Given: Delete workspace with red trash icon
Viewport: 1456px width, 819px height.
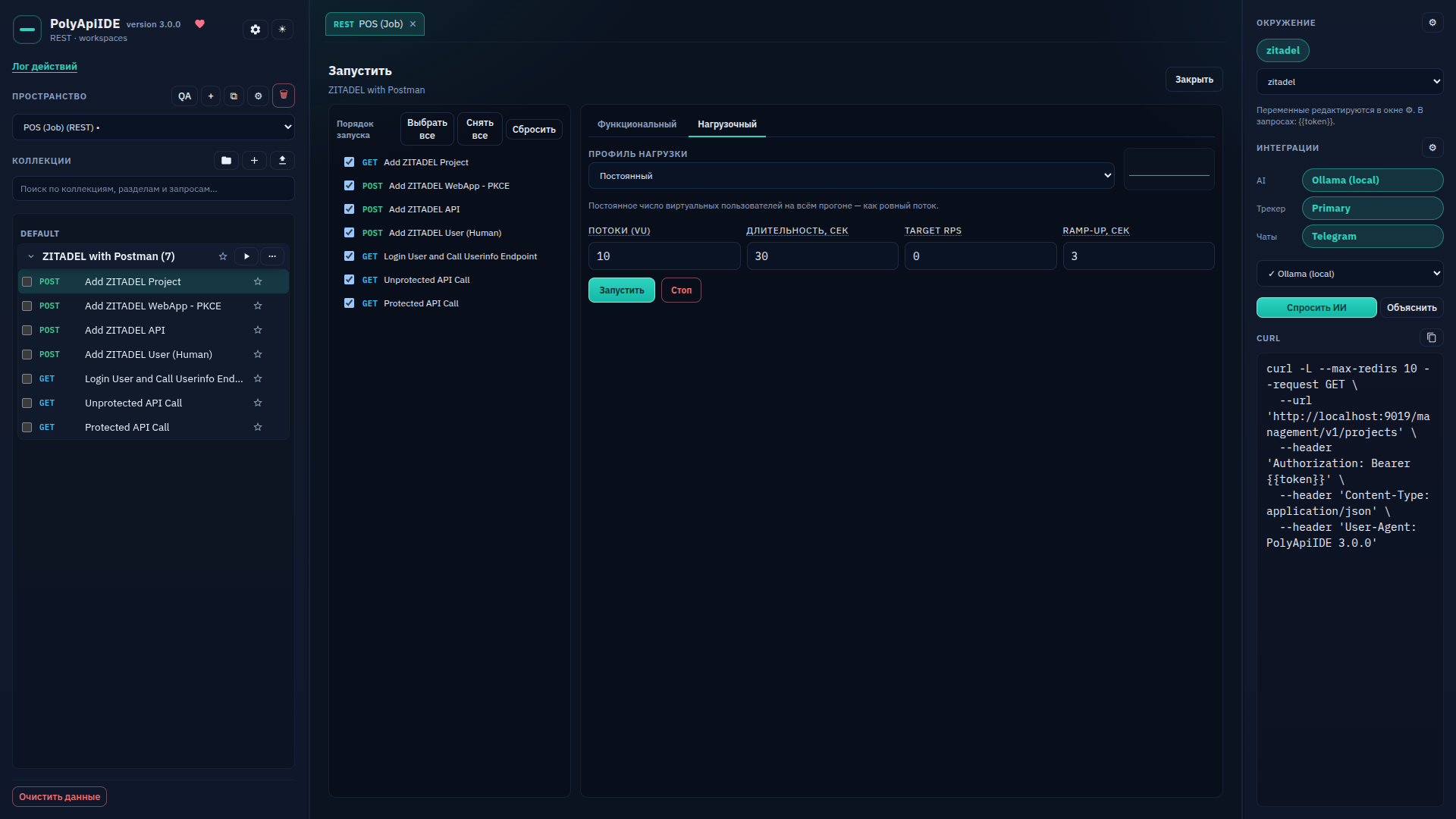Looking at the screenshot, I should tap(284, 96).
